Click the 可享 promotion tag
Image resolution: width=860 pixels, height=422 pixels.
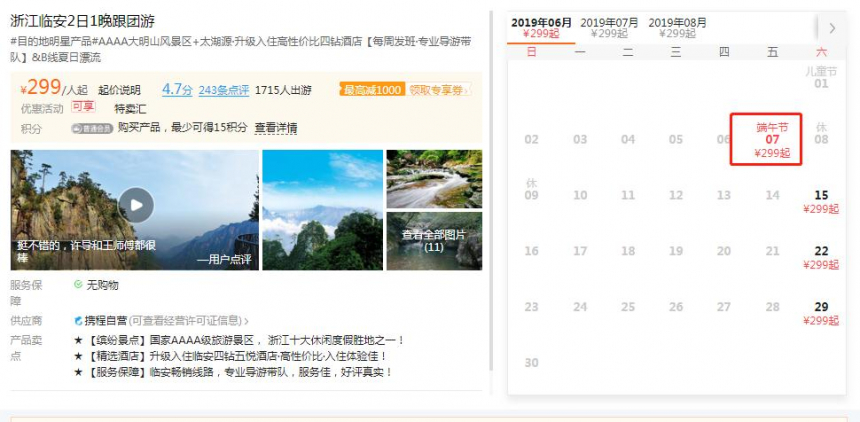point(83,107)
